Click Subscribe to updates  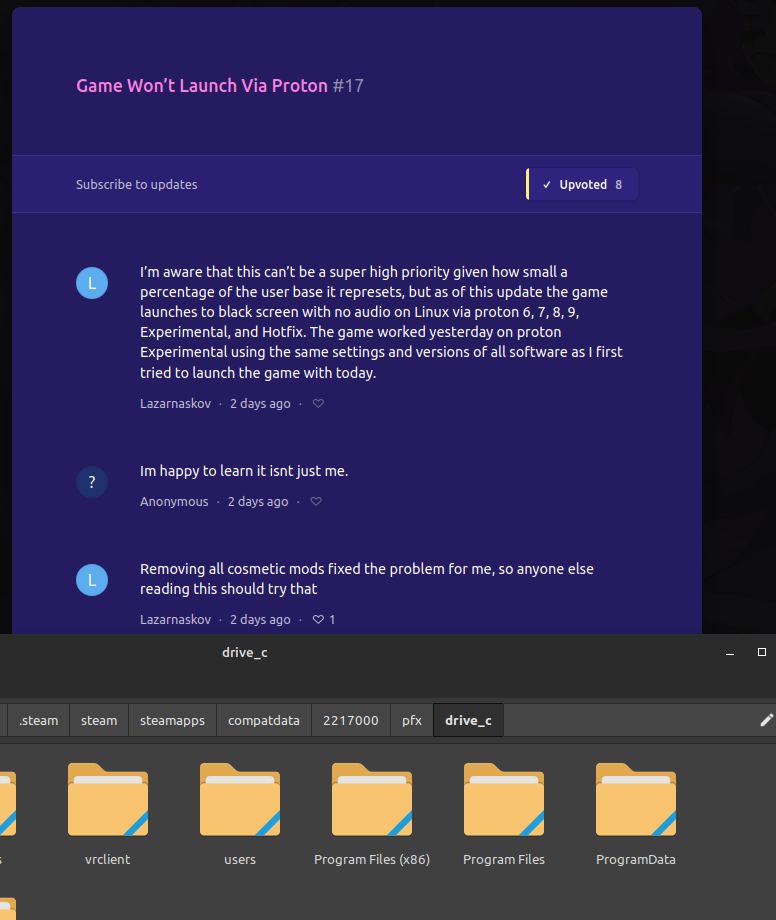click(x=137, y=184)
